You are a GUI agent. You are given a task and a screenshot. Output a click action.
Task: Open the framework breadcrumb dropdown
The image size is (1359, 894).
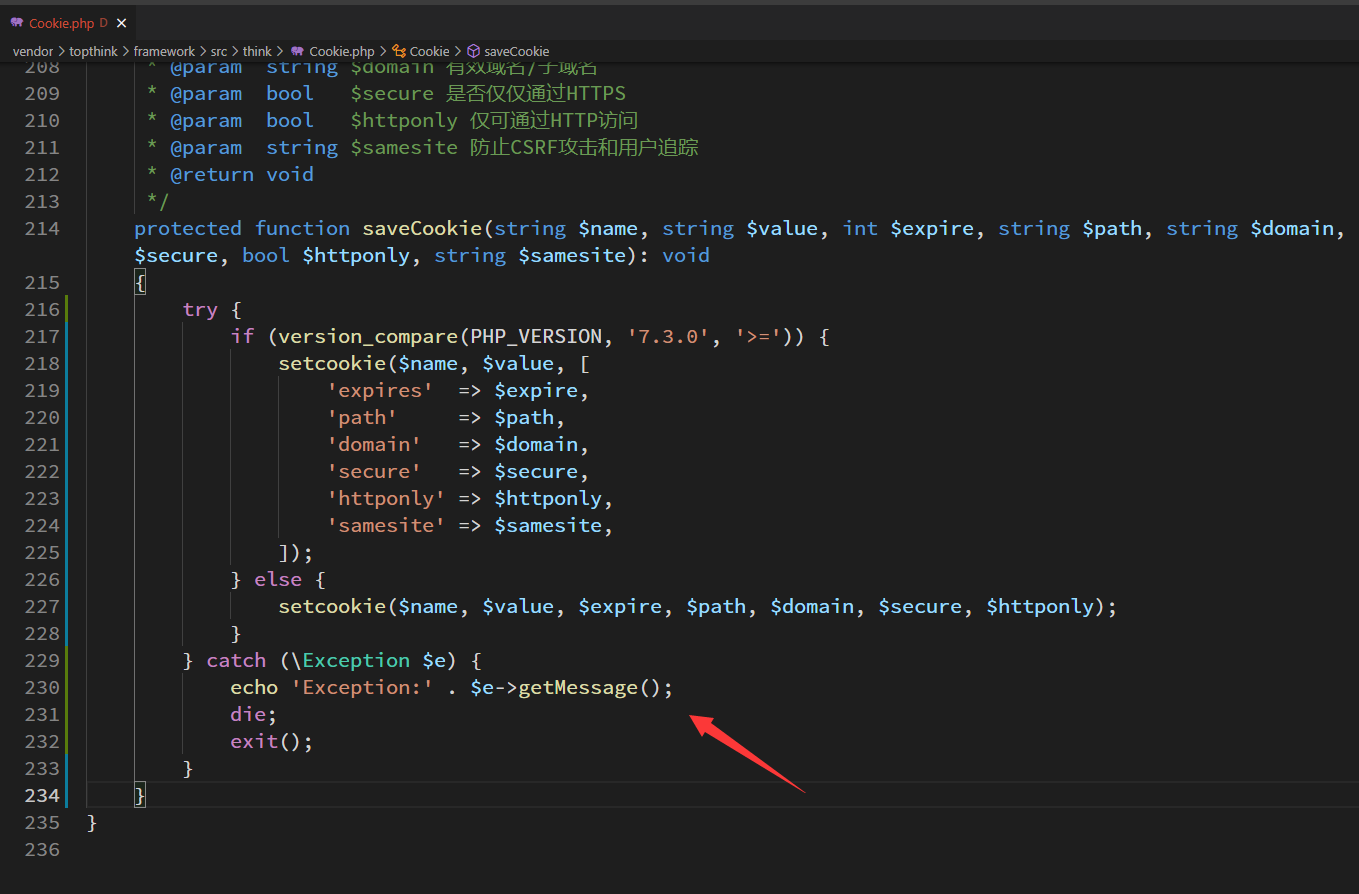(x=164, y=51)
